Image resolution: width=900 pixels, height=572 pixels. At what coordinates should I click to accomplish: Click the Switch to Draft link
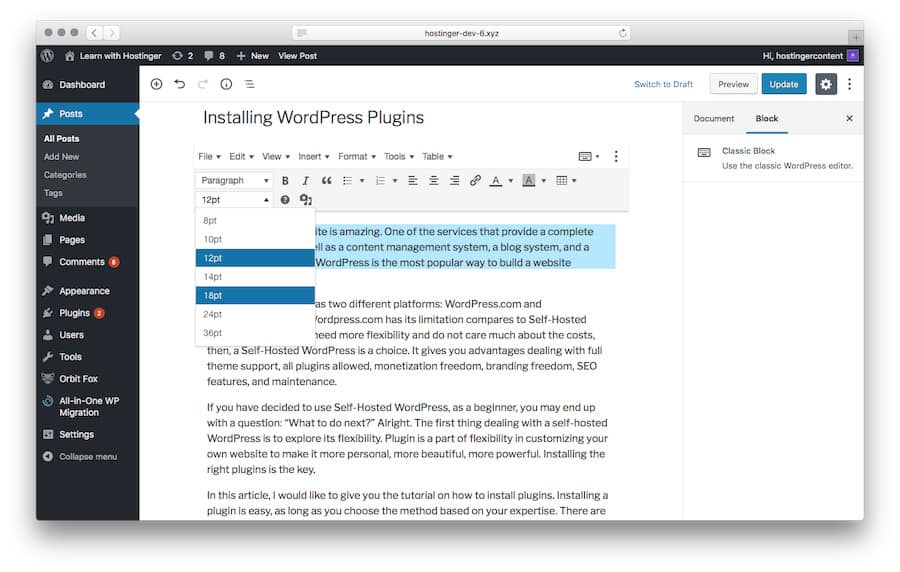663,84
